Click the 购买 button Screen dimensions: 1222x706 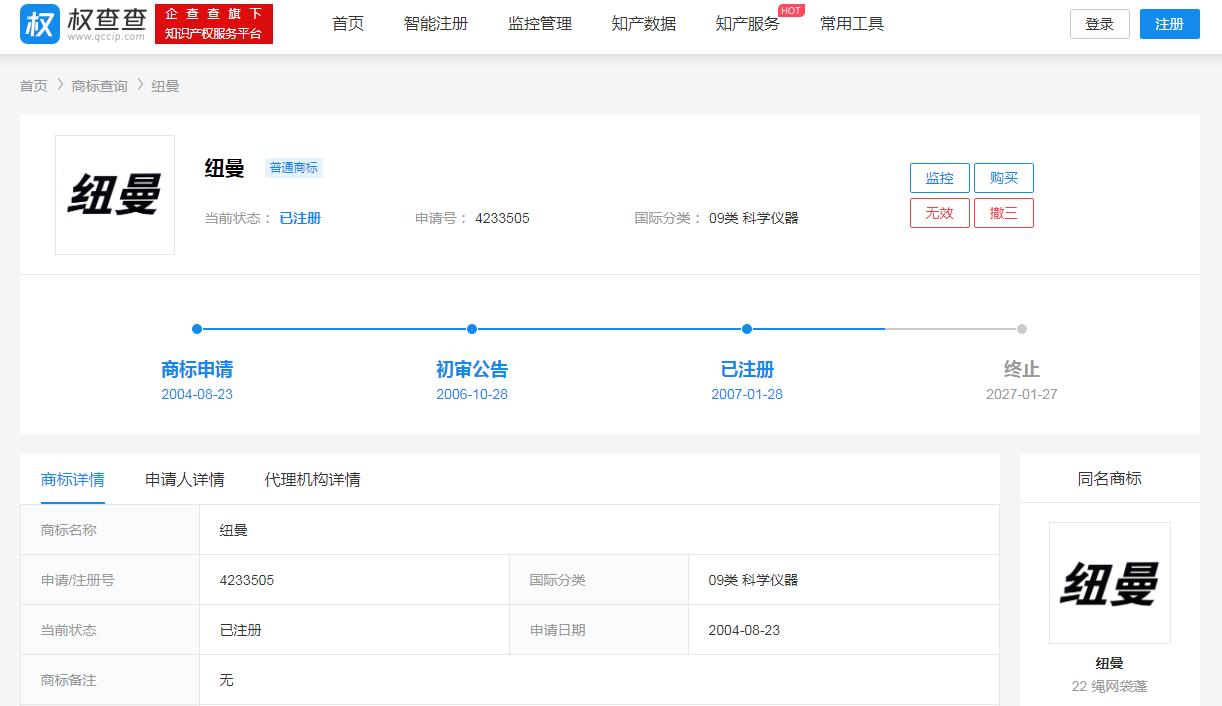click(x=1003, y=177)
